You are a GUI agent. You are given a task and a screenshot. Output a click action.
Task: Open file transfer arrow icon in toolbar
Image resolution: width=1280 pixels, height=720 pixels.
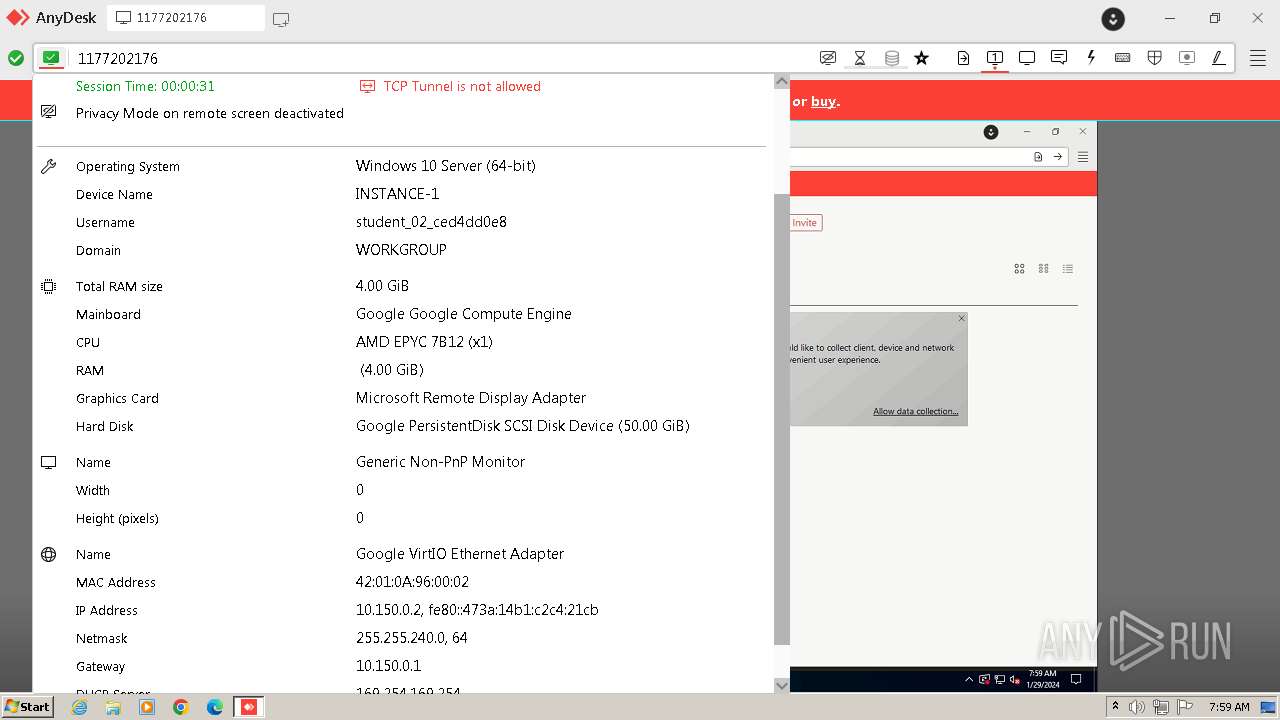[x=963, y=58]
